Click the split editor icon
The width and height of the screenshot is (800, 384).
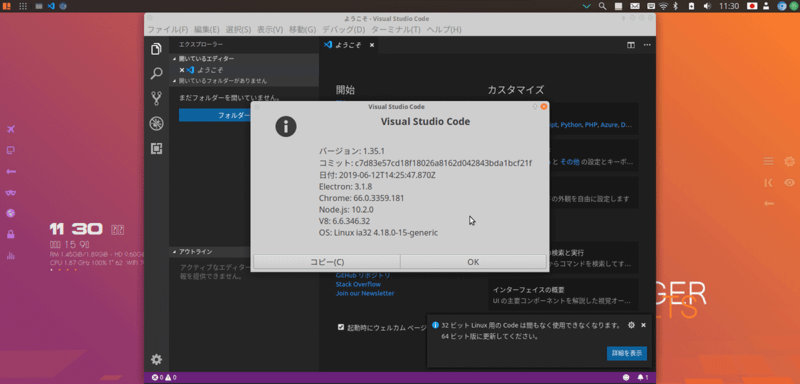coord(631,45)
